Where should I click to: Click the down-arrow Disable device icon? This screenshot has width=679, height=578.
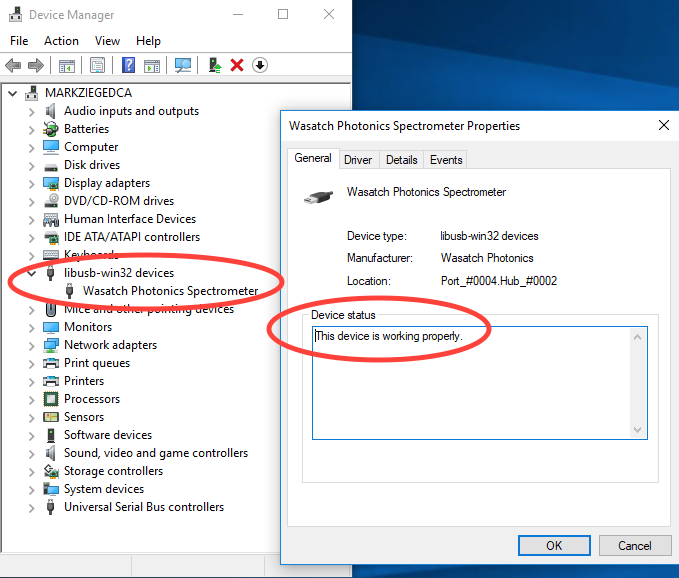[260, 66]
